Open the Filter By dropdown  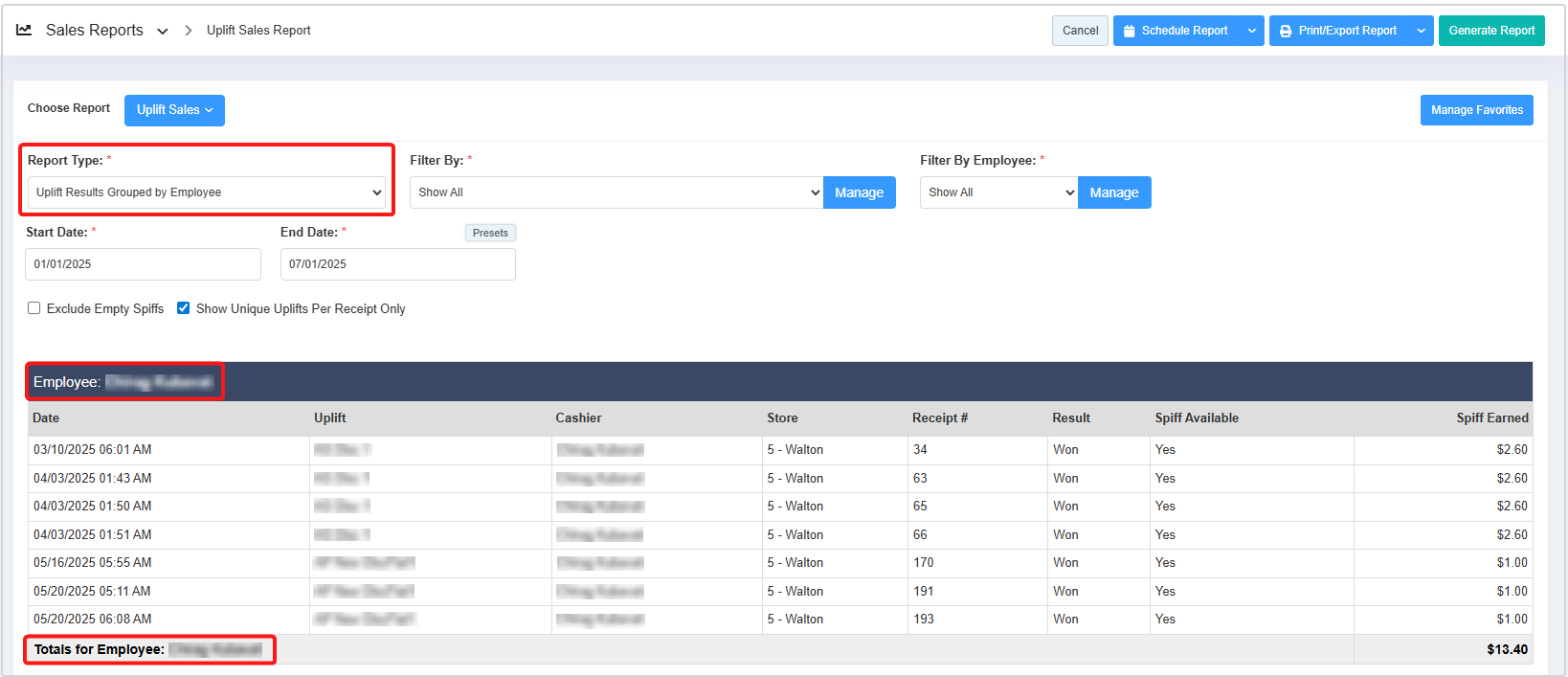point(616,192)
